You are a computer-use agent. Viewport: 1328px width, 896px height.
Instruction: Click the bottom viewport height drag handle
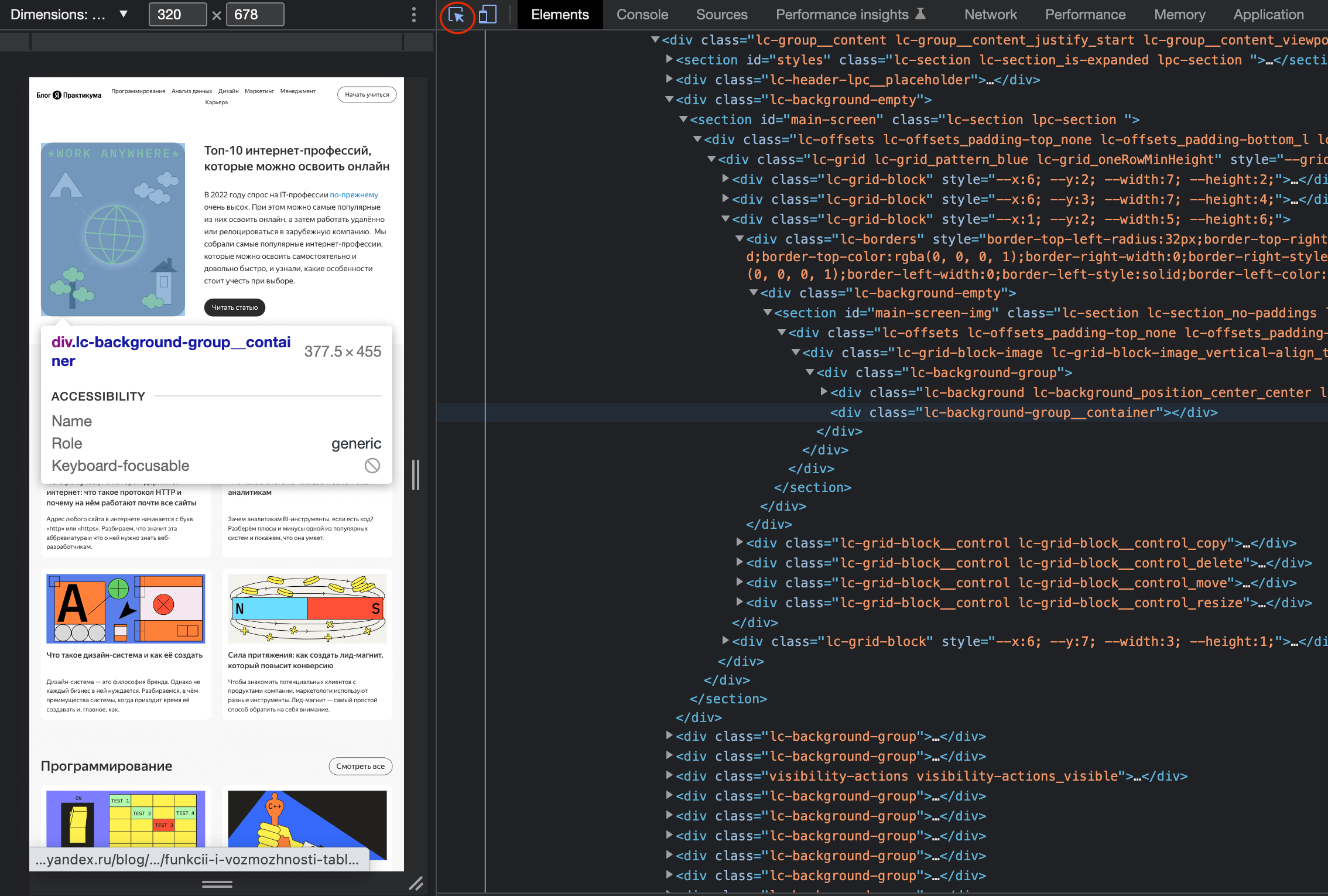click(217, 884)
